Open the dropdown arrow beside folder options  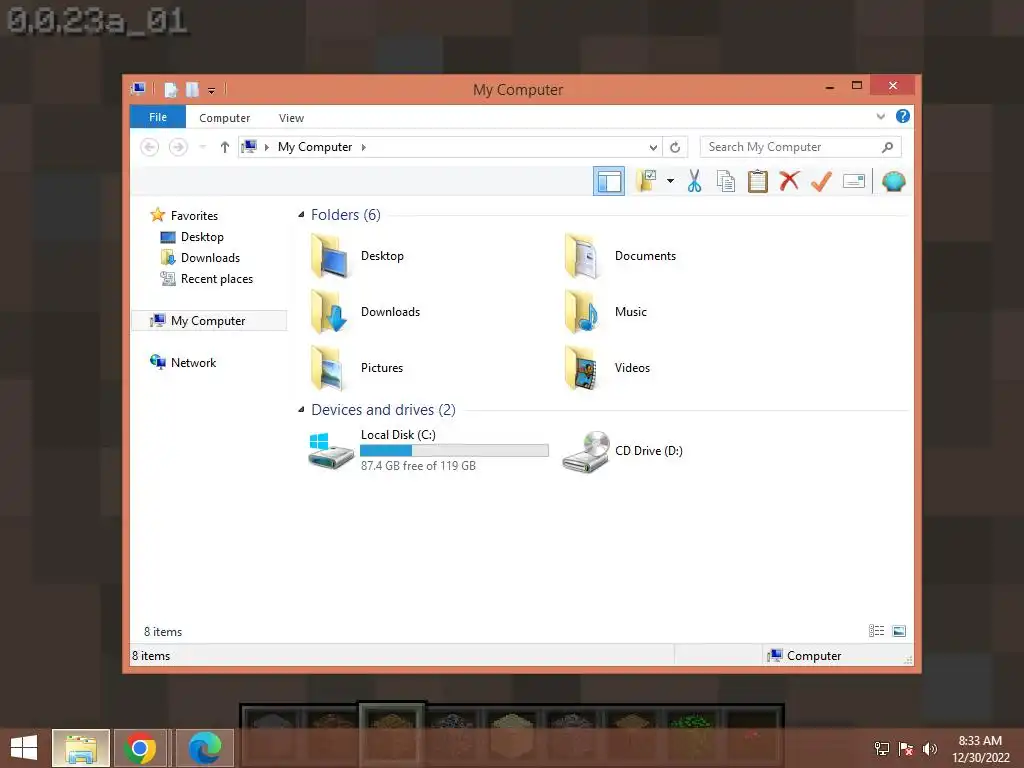(670, 181)
